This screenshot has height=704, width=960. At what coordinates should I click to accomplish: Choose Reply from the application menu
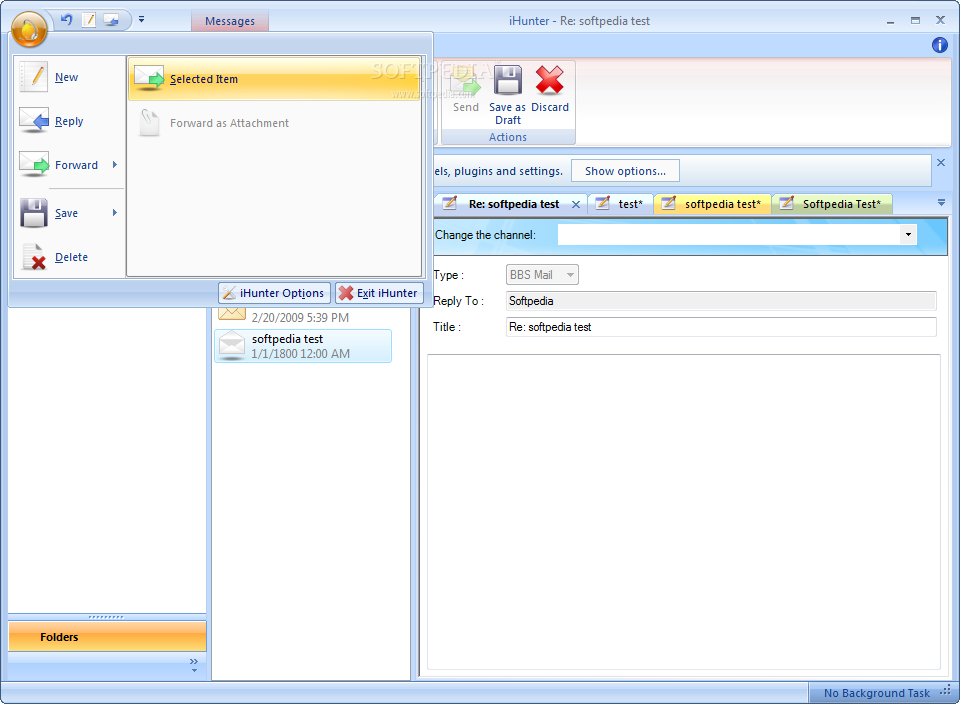coord(69,121)
